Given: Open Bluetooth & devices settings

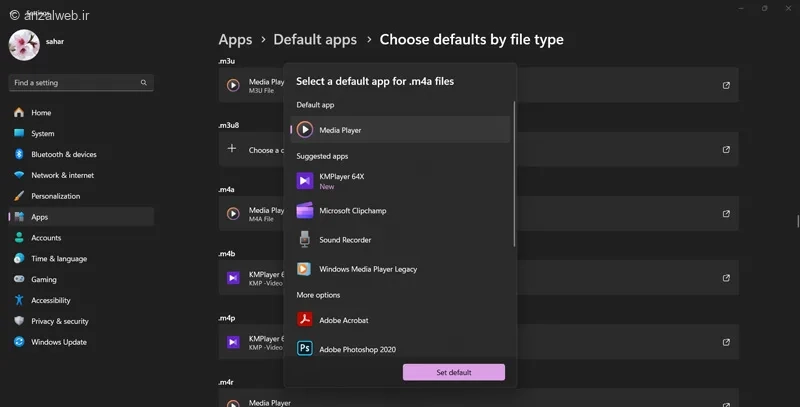Looking at the screenshot, I should tap(81, 155).
